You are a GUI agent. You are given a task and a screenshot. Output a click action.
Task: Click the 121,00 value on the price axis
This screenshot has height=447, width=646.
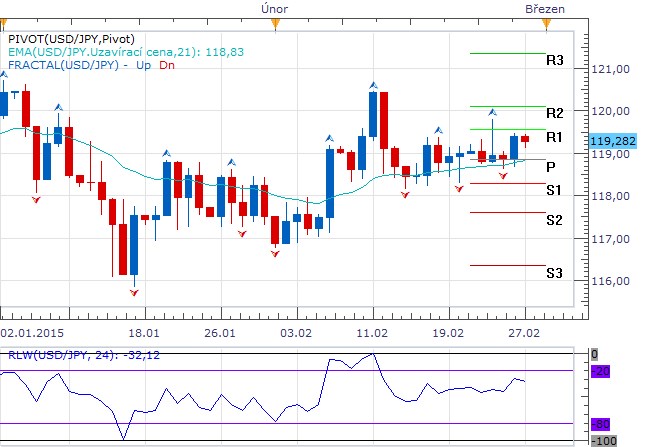609,69
